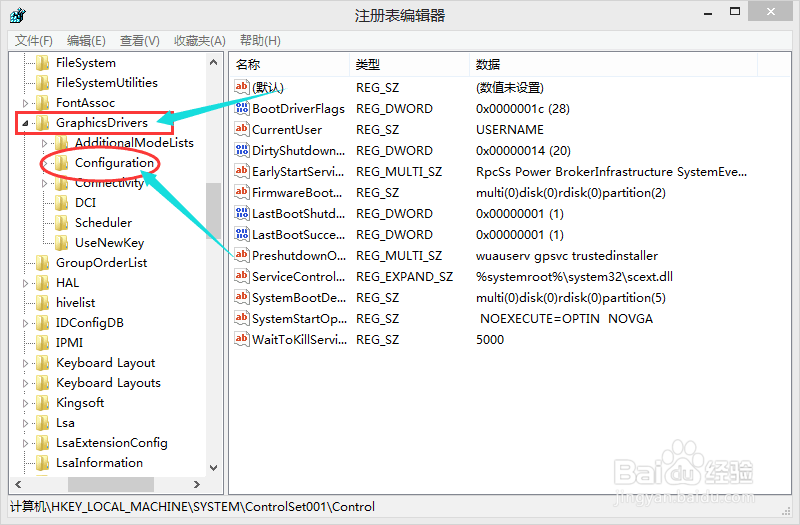Select BootDriverFlags DWORD value icon
This screenshot has width=800, height=525.
pyautogui.click(x=242, y=108)
